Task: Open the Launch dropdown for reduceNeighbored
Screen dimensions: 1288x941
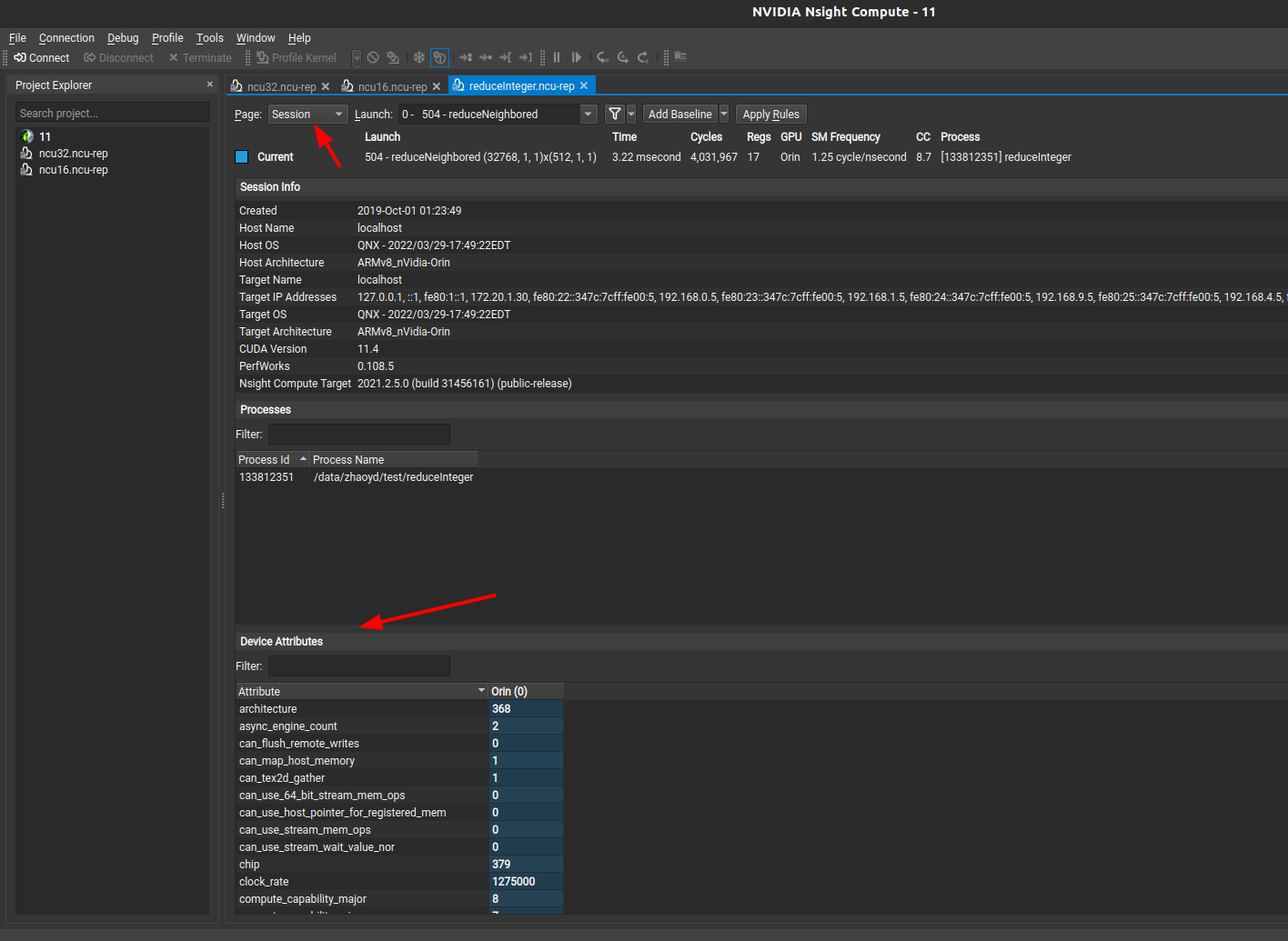Action: pos(498,114)
